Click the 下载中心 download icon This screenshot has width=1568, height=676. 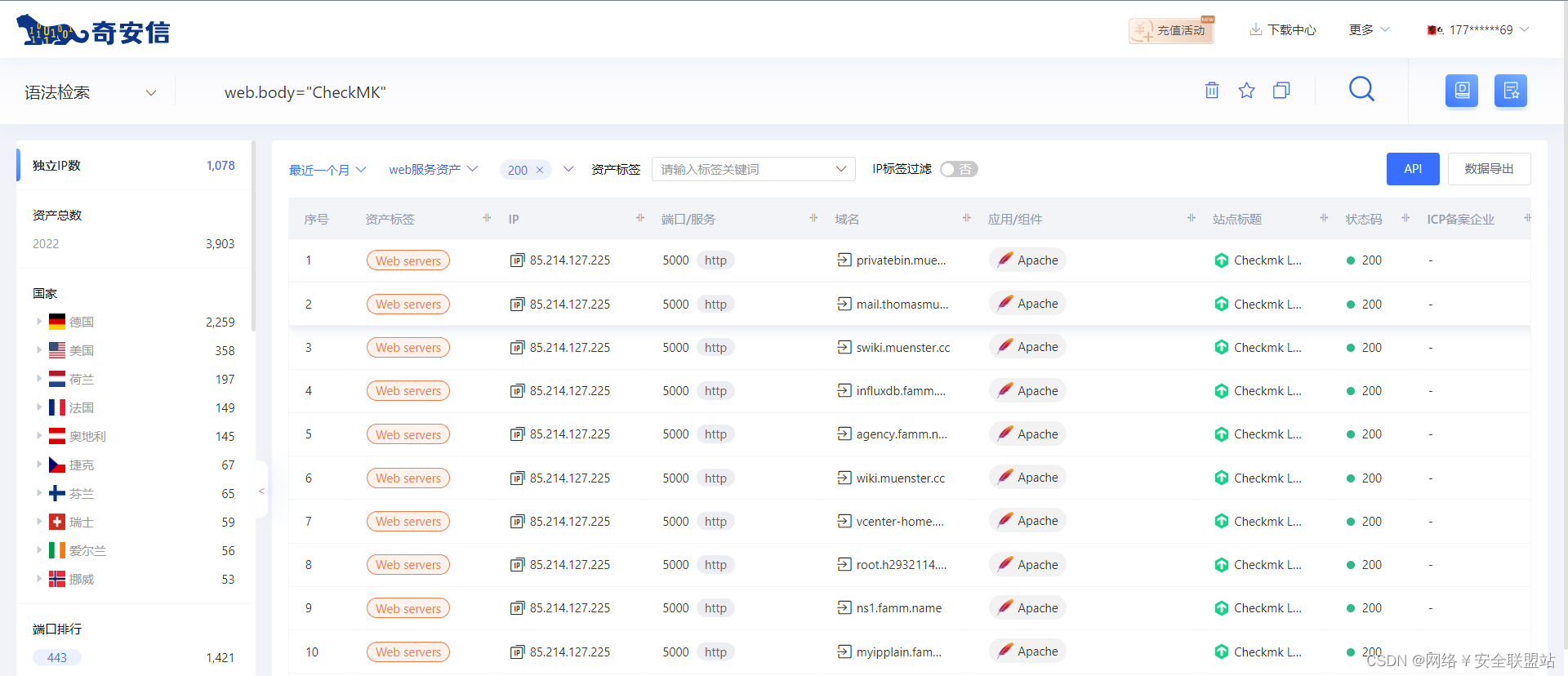click(x=1255, y=29)
